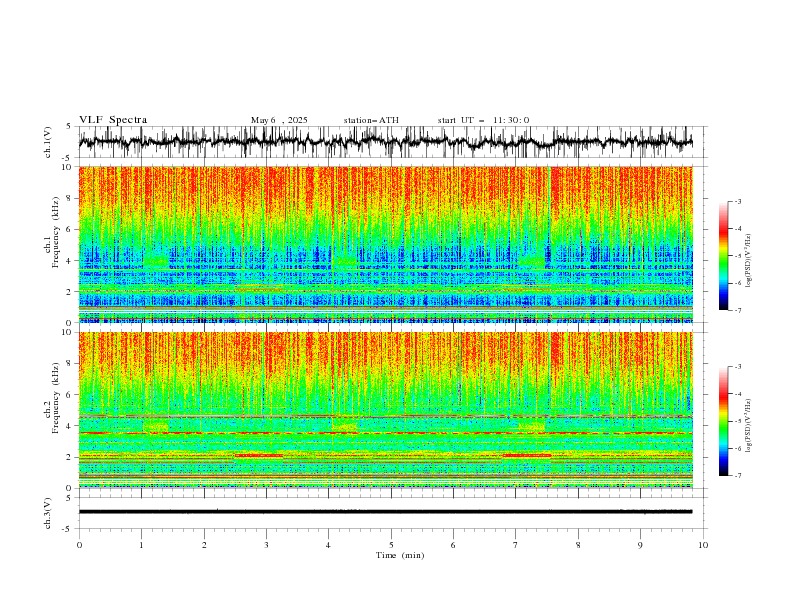Click the ch.1 voltage waveform trace
The width and height of the screenshot is (792, 612).
tap(385, 142)
